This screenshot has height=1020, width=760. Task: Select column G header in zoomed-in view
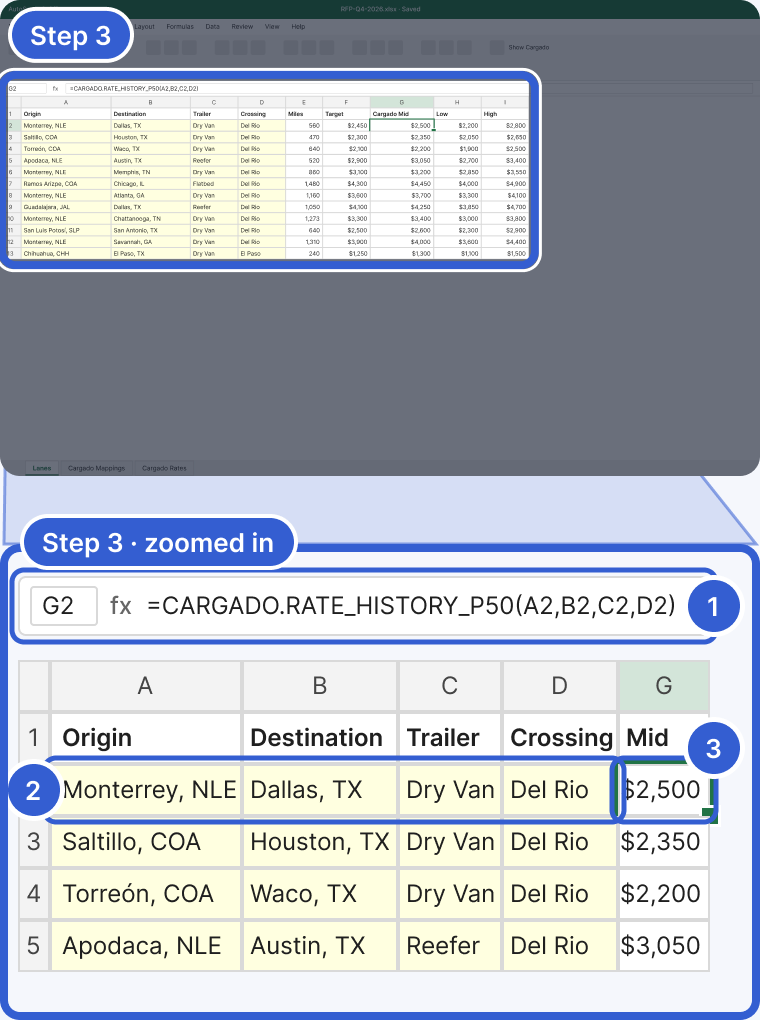click(664, 686)
